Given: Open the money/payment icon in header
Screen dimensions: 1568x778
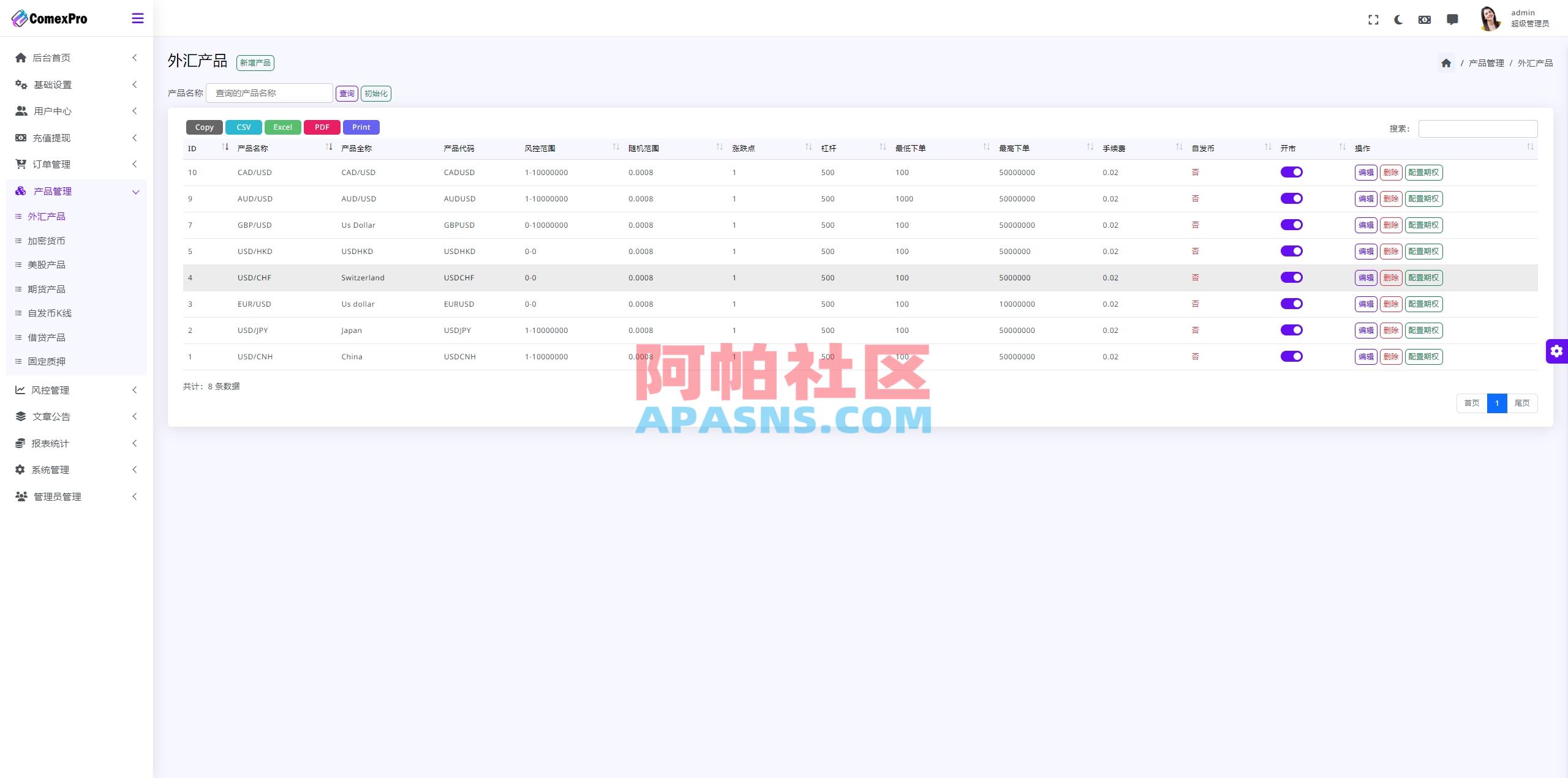Looking at the screenshot, I should pos(1424,19).
